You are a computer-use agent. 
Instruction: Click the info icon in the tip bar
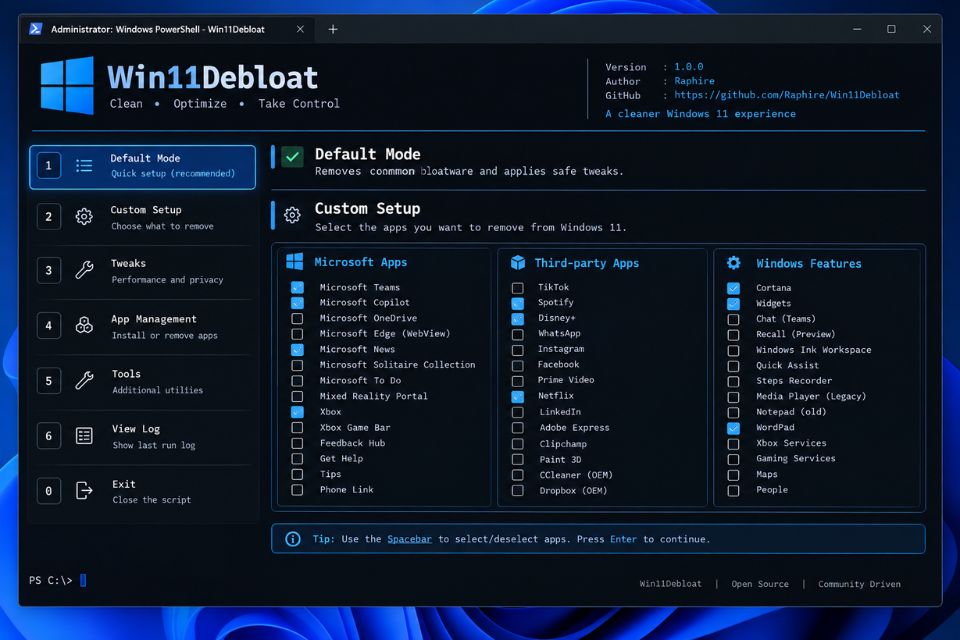[293, 539]
